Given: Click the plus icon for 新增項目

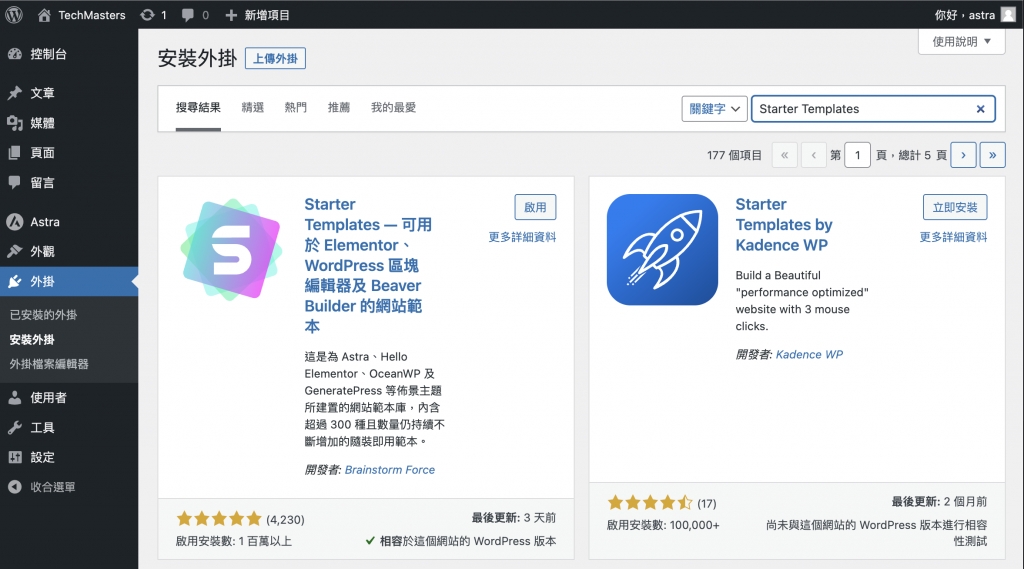Looking at the screenshot, I should click(x=231, y=15).
